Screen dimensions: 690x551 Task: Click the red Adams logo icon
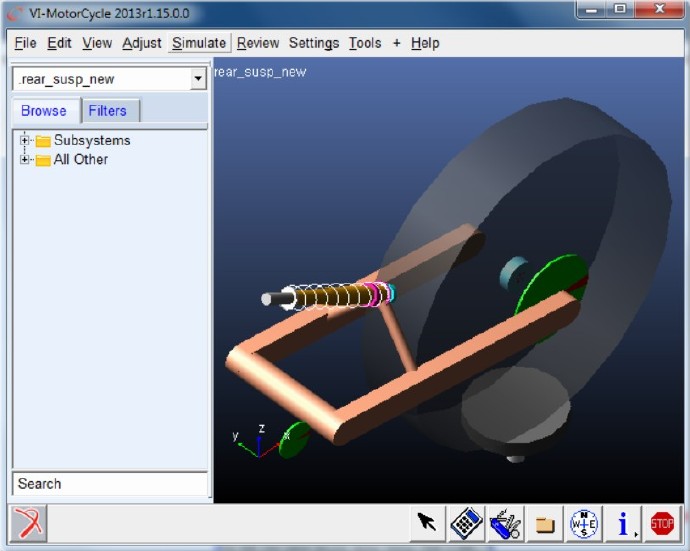click(x=28, y=523)
